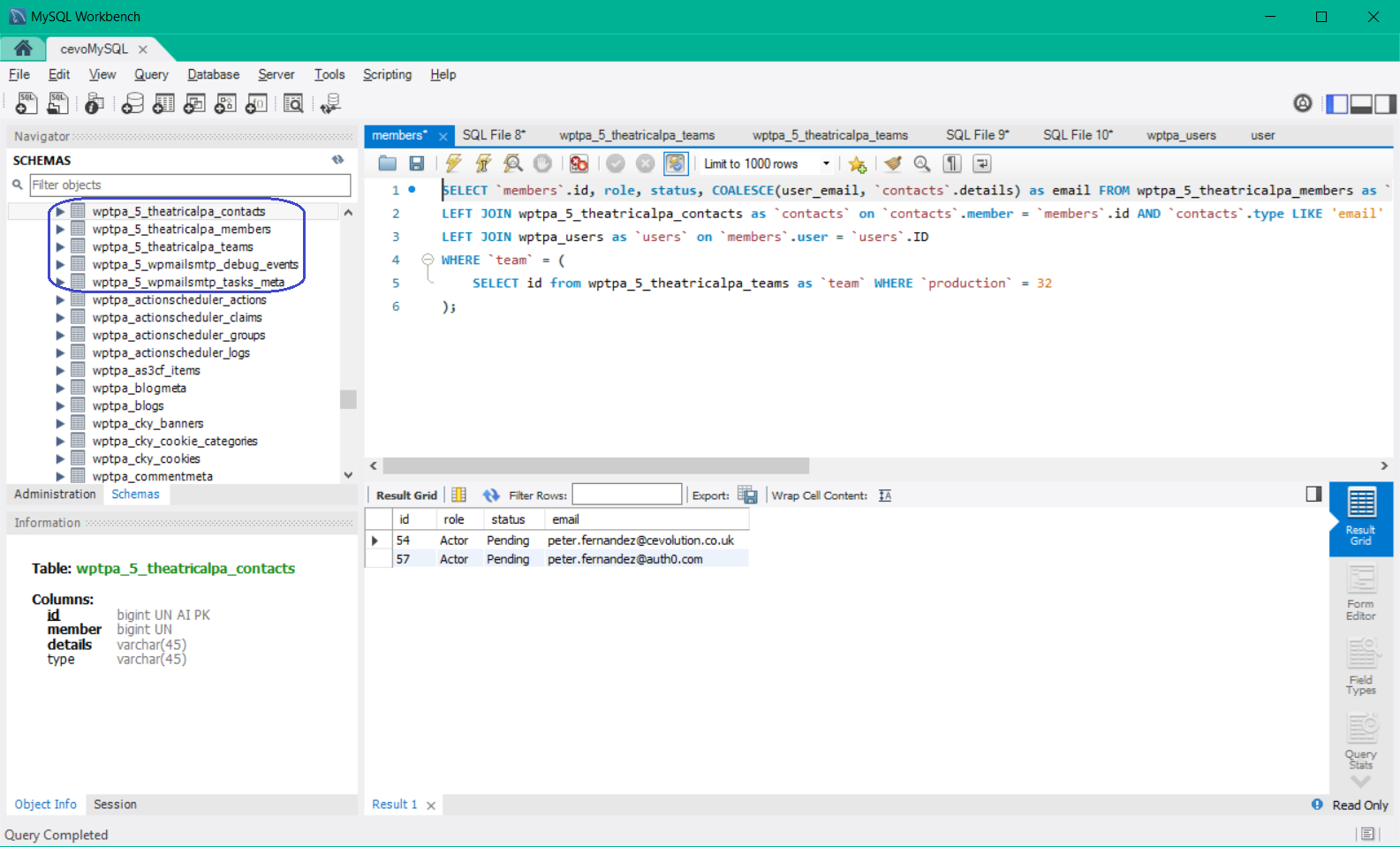Viewport: 1400px width, 847px height.
Task: Expand wptpa_blogmeta table node
Action: tap(60, 389)
